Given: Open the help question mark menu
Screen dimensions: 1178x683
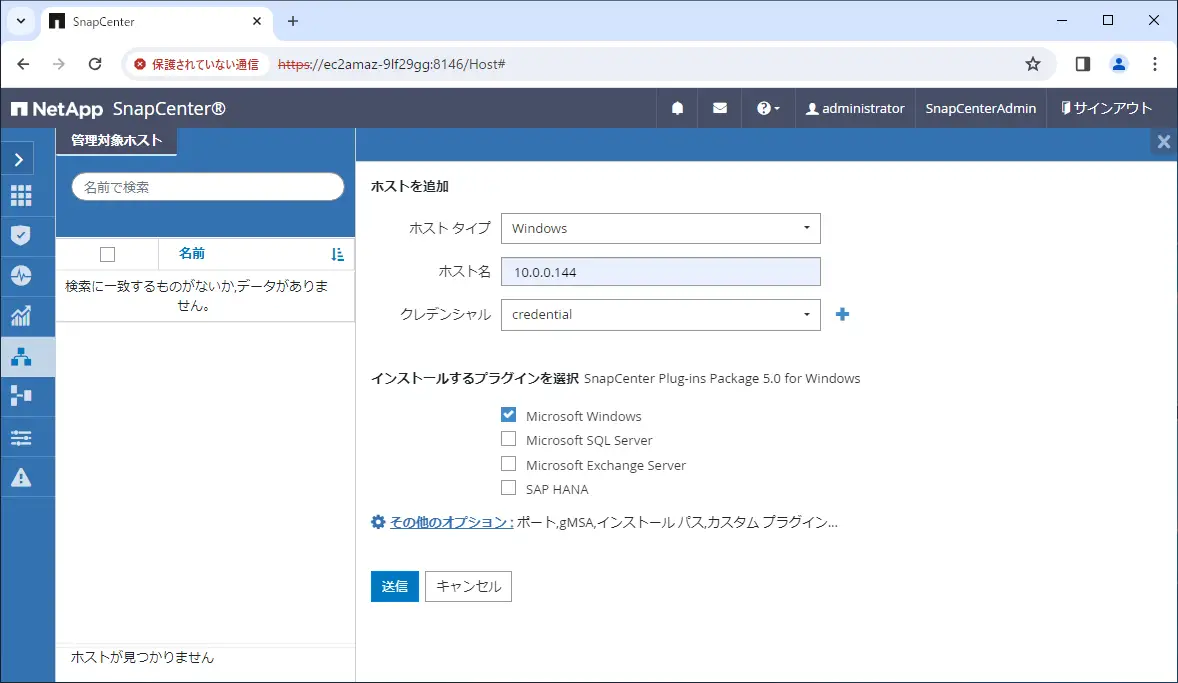Looking at the screenshot, I should tap(768, 108).
